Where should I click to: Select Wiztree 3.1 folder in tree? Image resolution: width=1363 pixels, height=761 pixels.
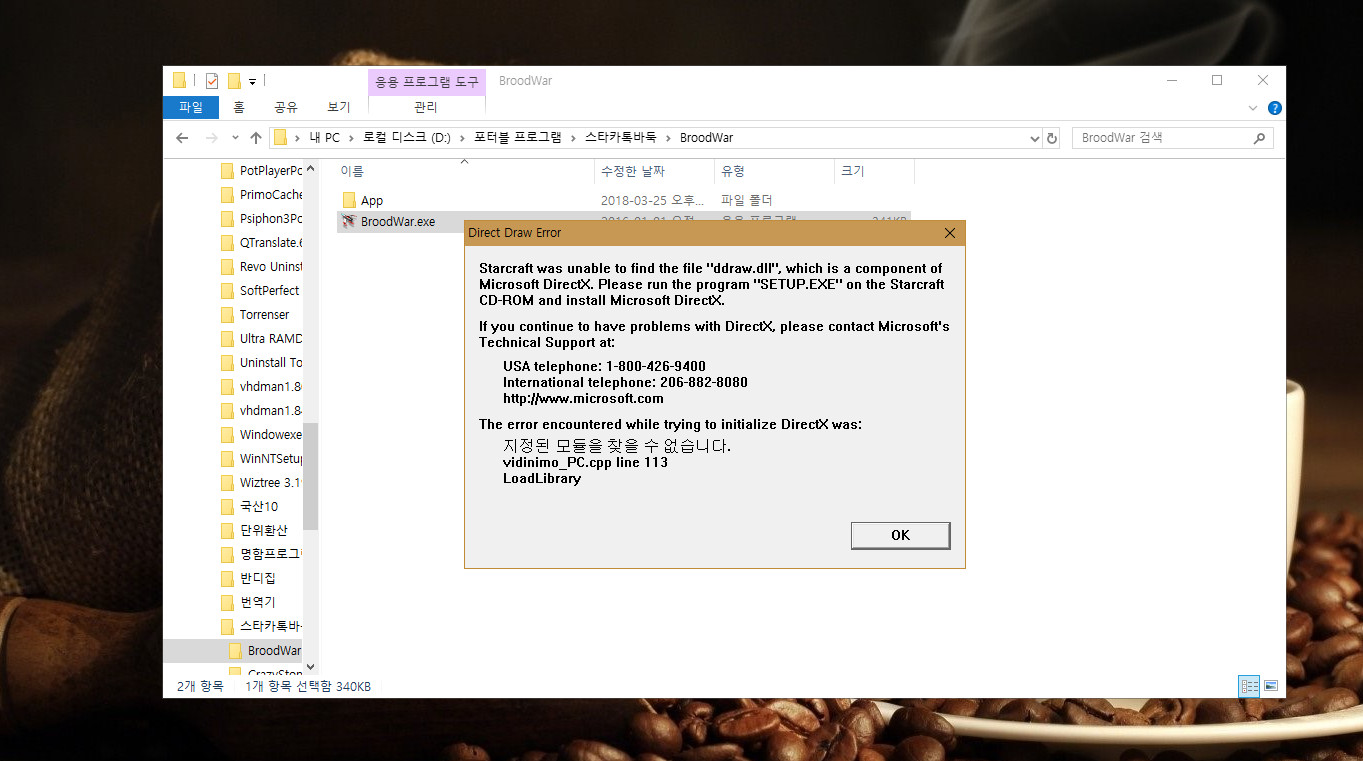point(260,483)
